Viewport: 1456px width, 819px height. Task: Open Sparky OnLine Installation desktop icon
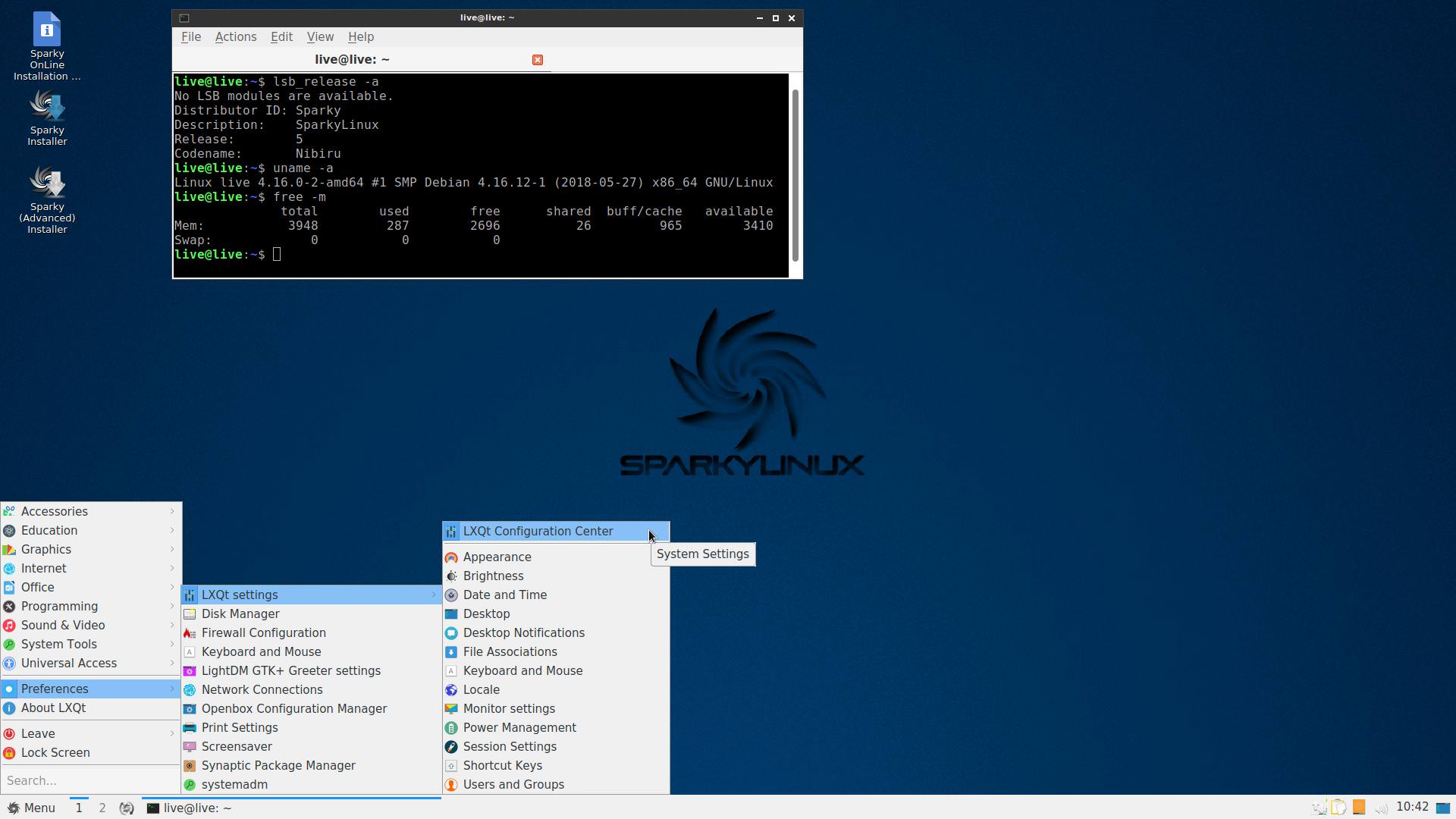coord(47,47)
